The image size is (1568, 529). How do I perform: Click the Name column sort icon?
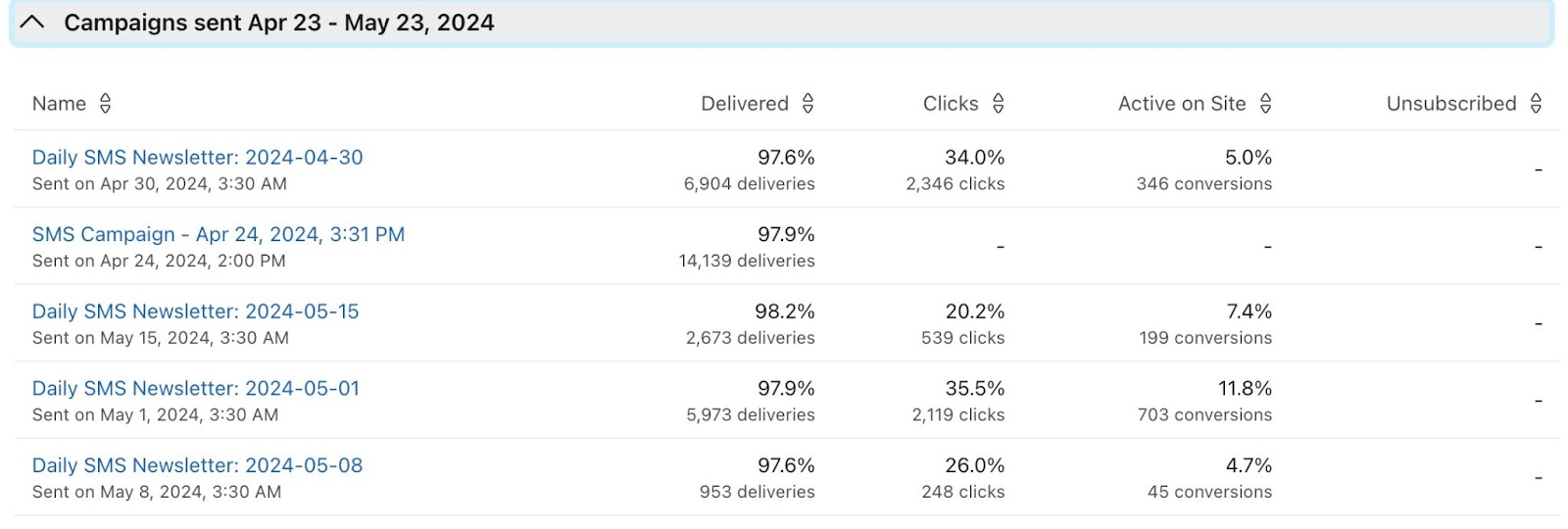105,104
